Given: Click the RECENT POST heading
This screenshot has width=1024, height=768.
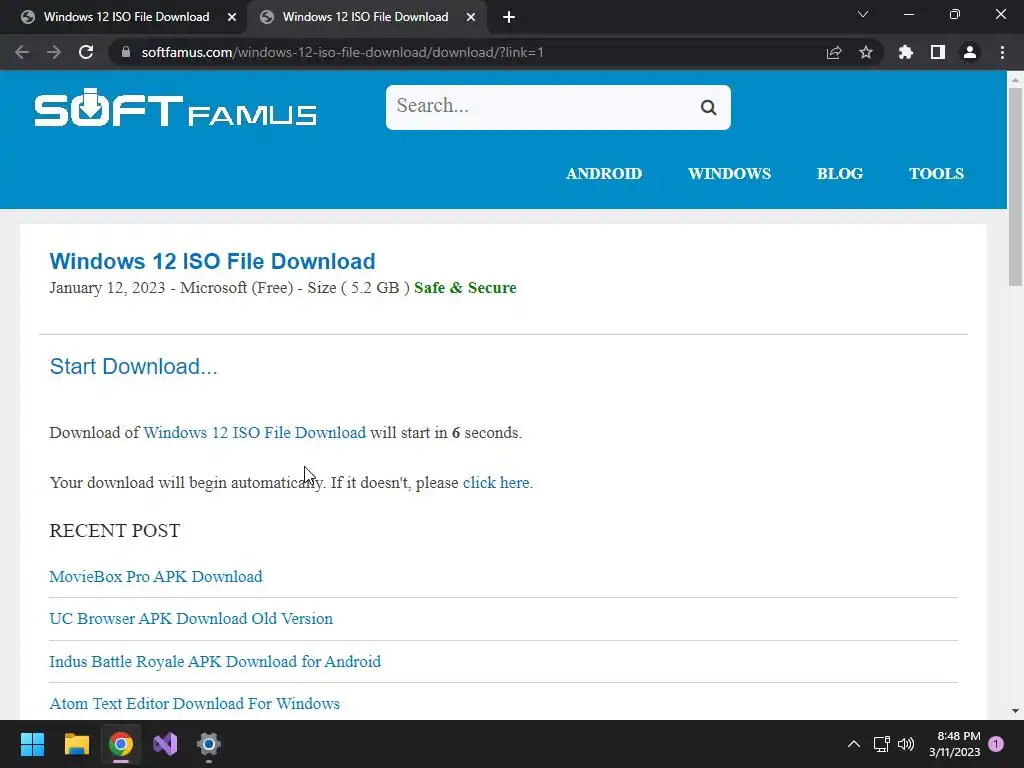Looking at the screenshot, I should point(115,530).
